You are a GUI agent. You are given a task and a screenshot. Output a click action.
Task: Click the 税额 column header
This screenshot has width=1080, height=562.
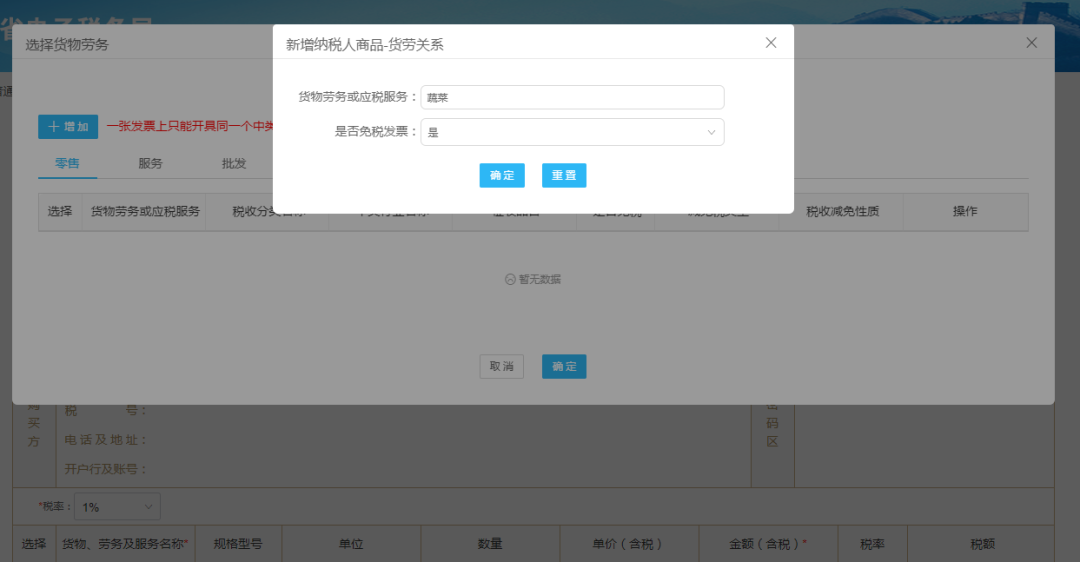click(983, 544)
